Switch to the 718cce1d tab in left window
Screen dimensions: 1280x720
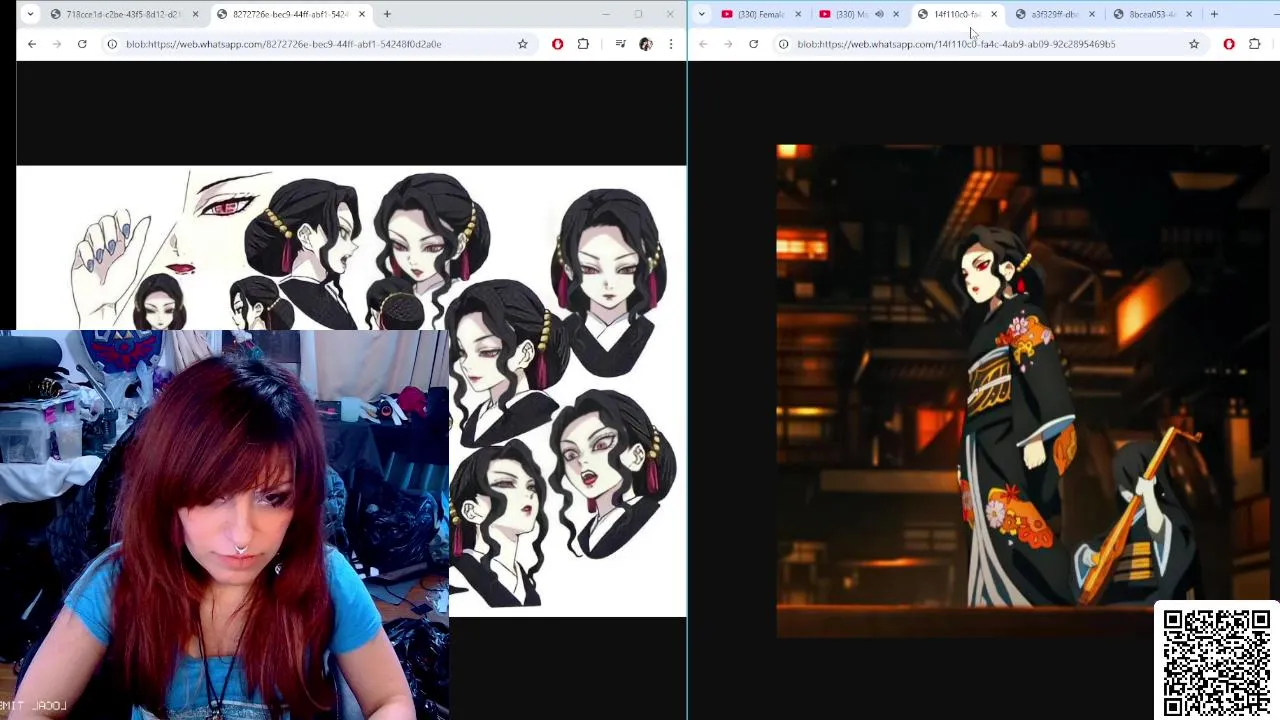click(122, 14)
